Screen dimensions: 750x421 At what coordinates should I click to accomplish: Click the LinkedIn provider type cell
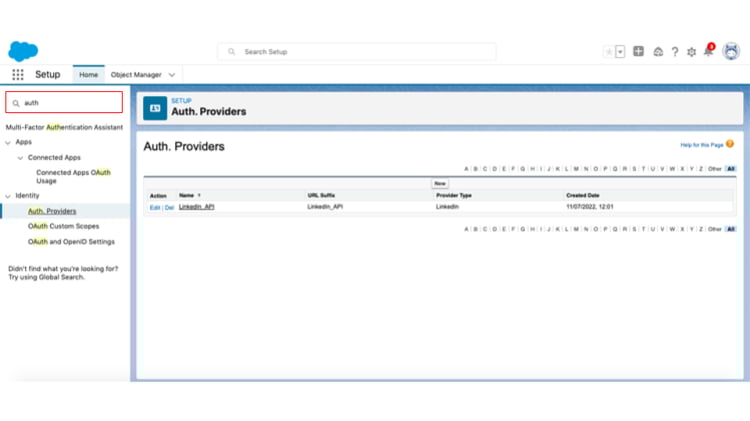(x=447, y=207)
